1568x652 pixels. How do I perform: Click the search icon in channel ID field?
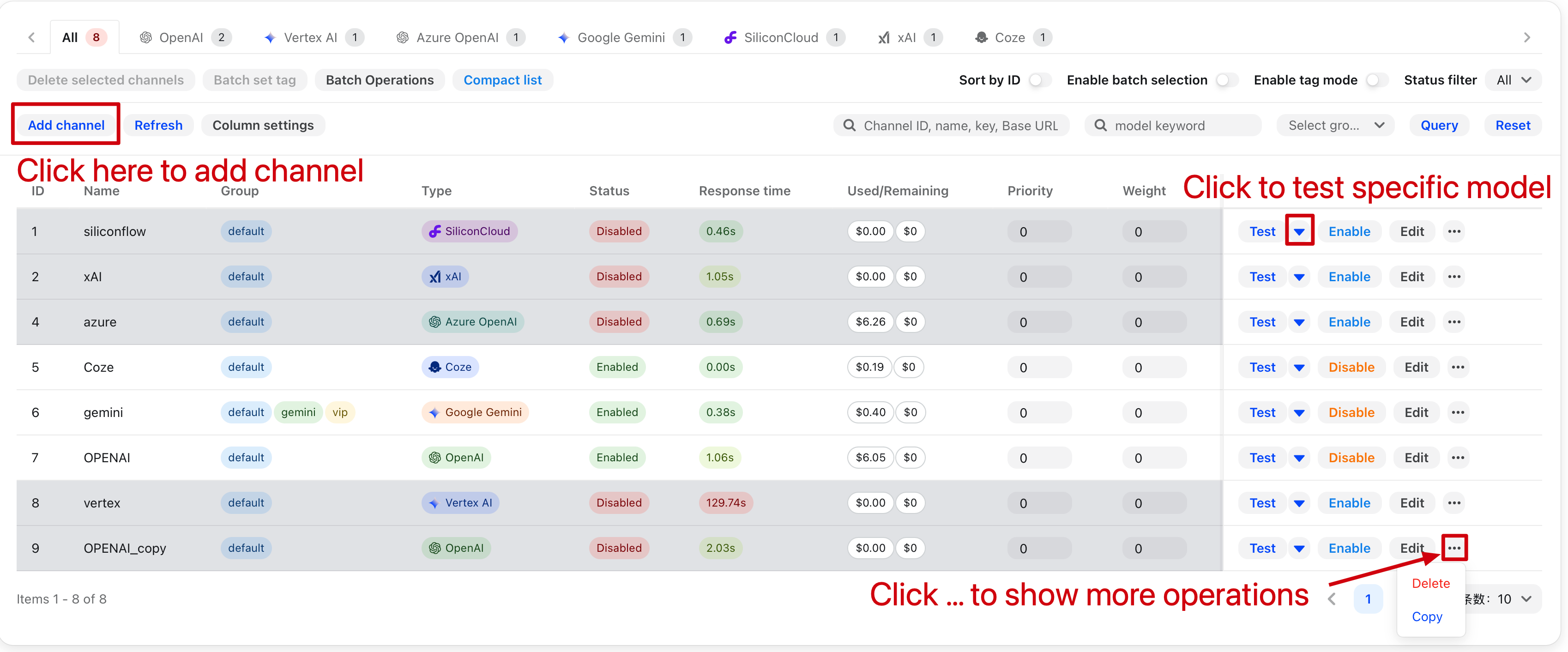[x=849, y=126]
